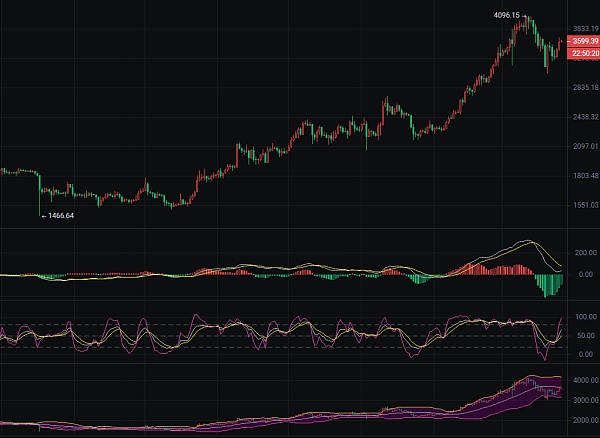Viewport: 600px width, 438px height.
Task: Click the 3833.19 price axis label
Action: point(585,29)
